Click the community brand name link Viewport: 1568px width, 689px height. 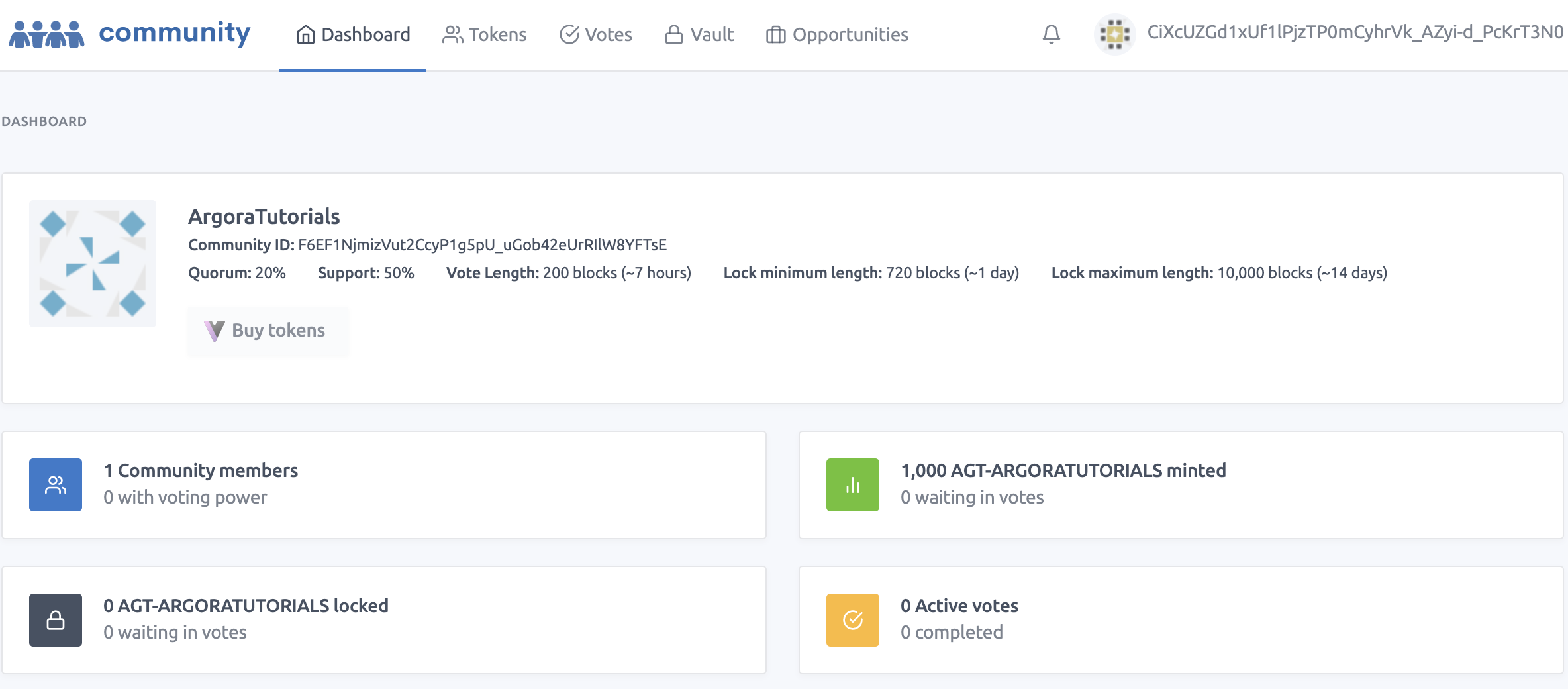point(175,33)
